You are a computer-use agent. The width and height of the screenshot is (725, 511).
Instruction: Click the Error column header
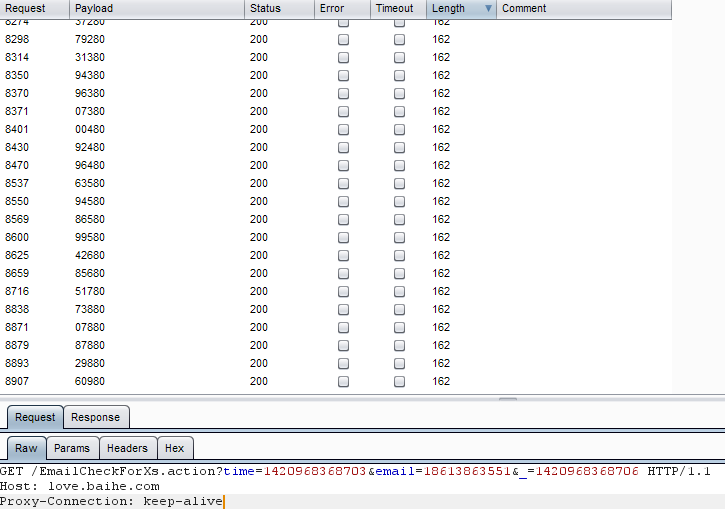tap(342, 9)
